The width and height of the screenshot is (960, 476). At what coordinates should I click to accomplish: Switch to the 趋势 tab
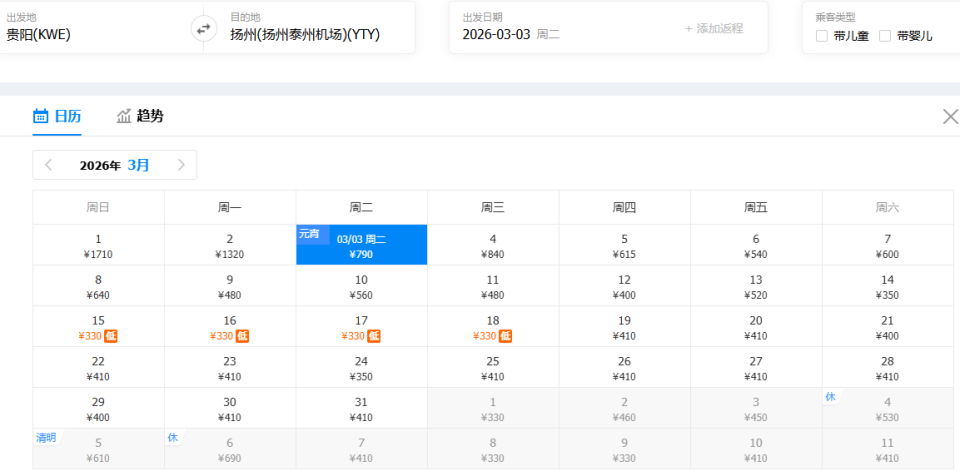point(140,116)
